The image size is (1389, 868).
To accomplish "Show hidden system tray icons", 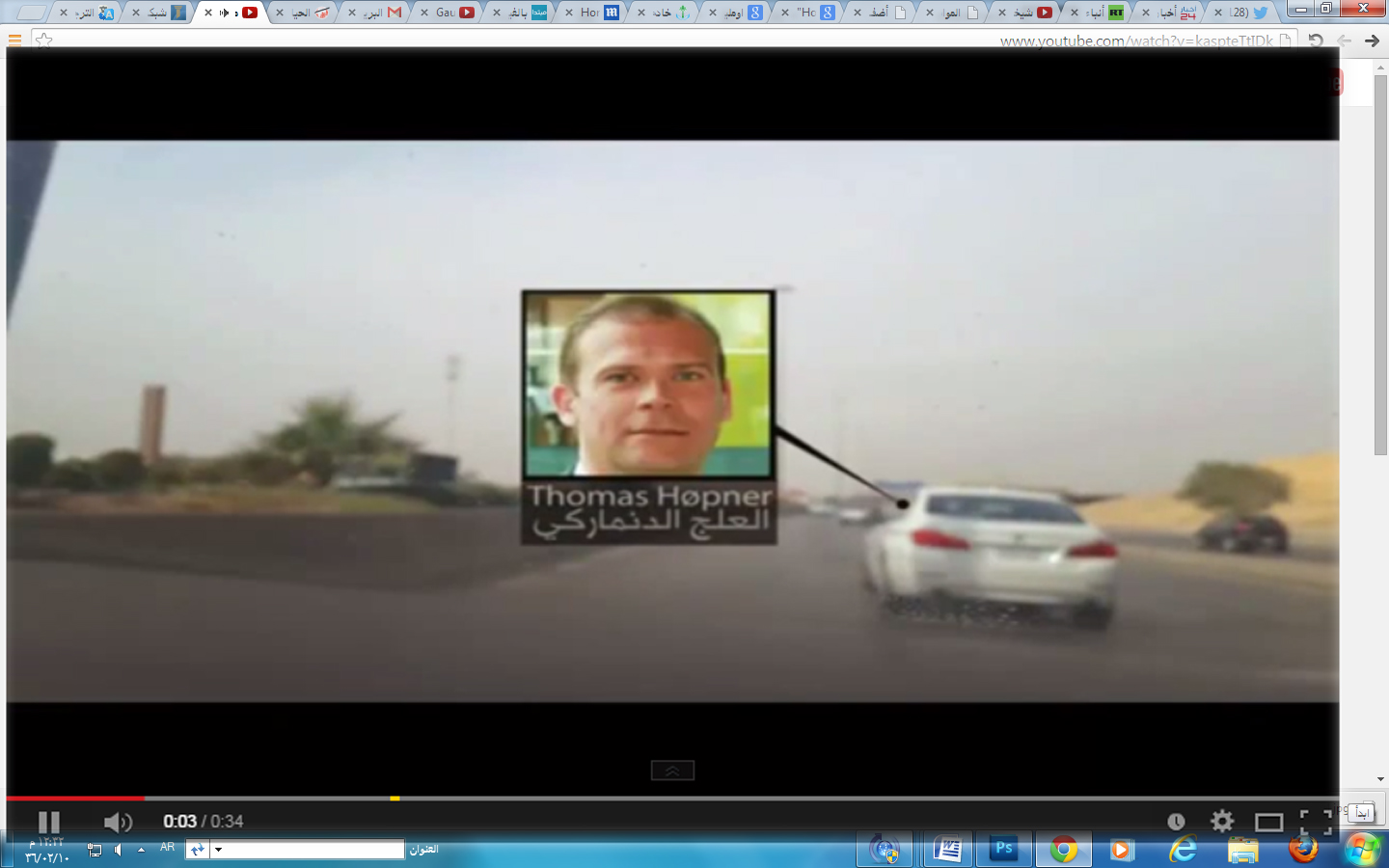I will point(142,850).
